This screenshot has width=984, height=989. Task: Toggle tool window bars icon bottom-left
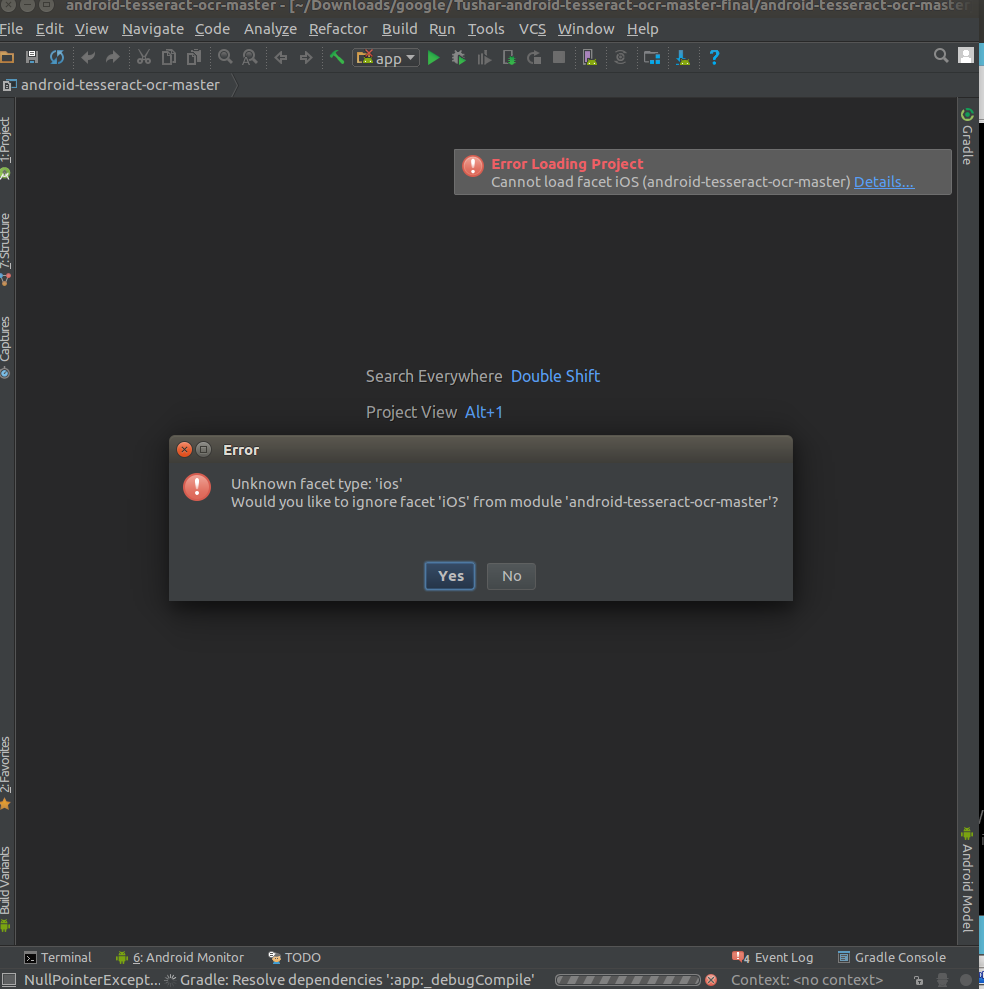(9, 980)
